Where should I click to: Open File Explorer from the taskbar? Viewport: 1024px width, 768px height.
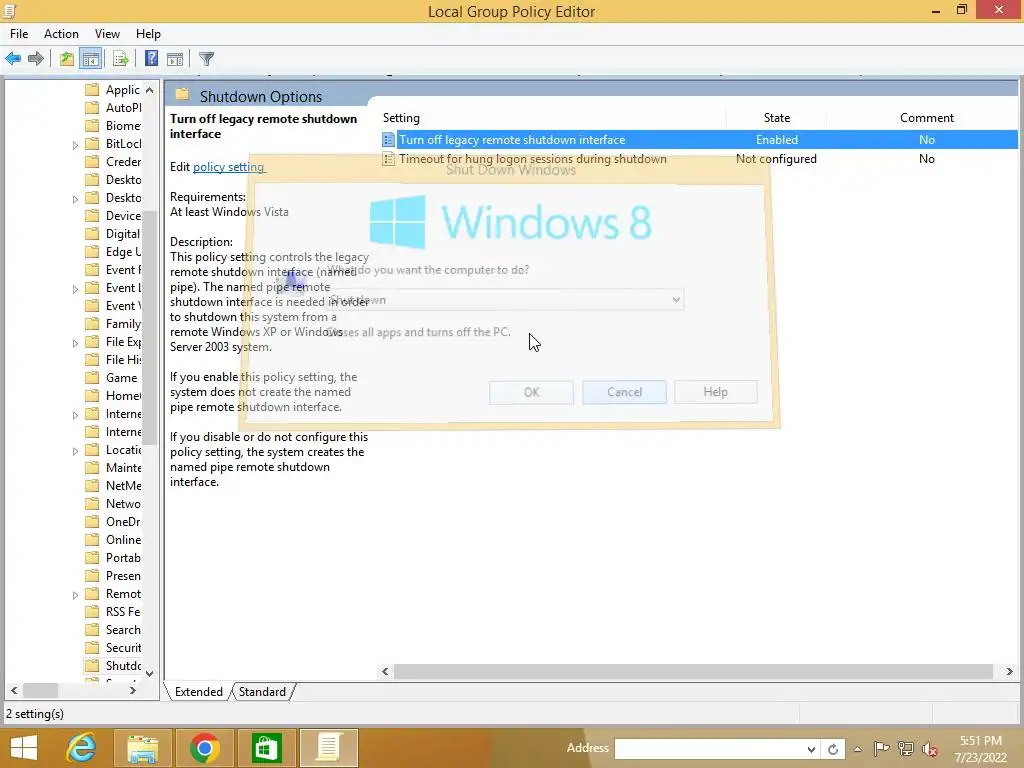point(143,748)
